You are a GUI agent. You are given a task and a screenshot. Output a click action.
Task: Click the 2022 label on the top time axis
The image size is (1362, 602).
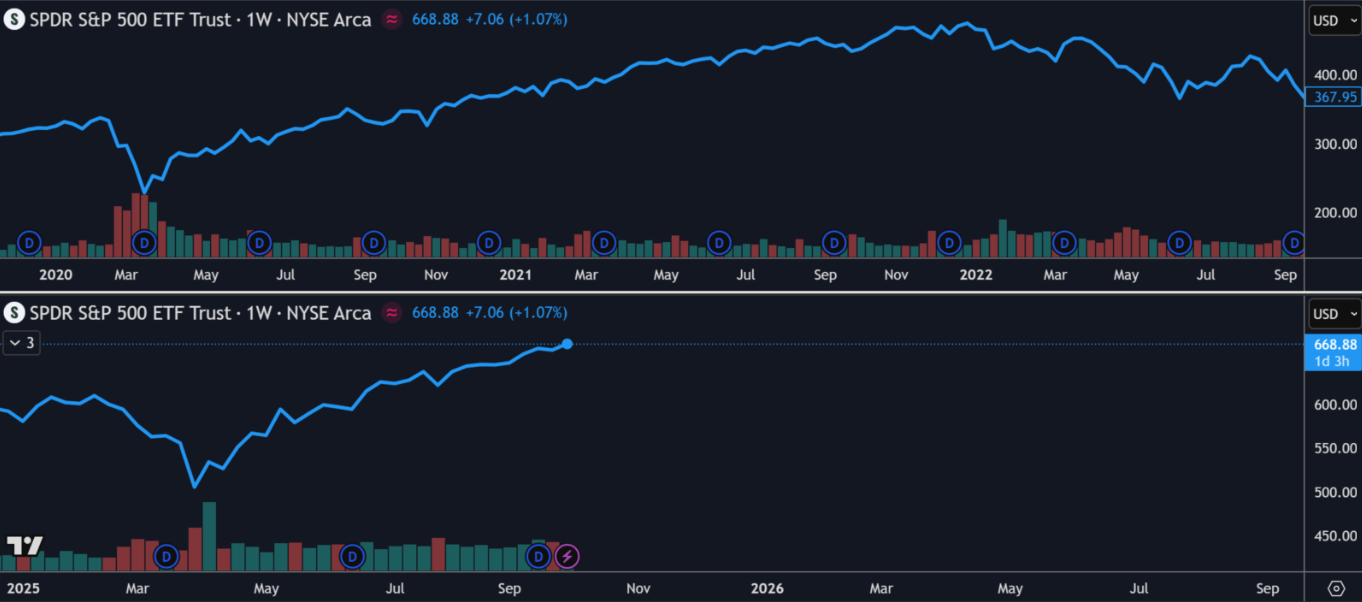pos(975,274)
